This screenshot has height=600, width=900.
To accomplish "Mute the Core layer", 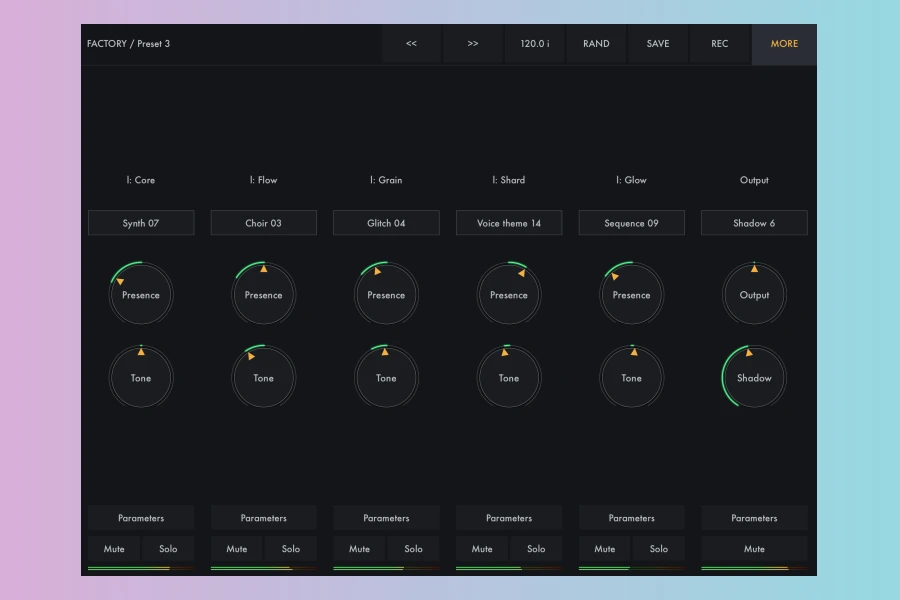I will coord(114,549).
